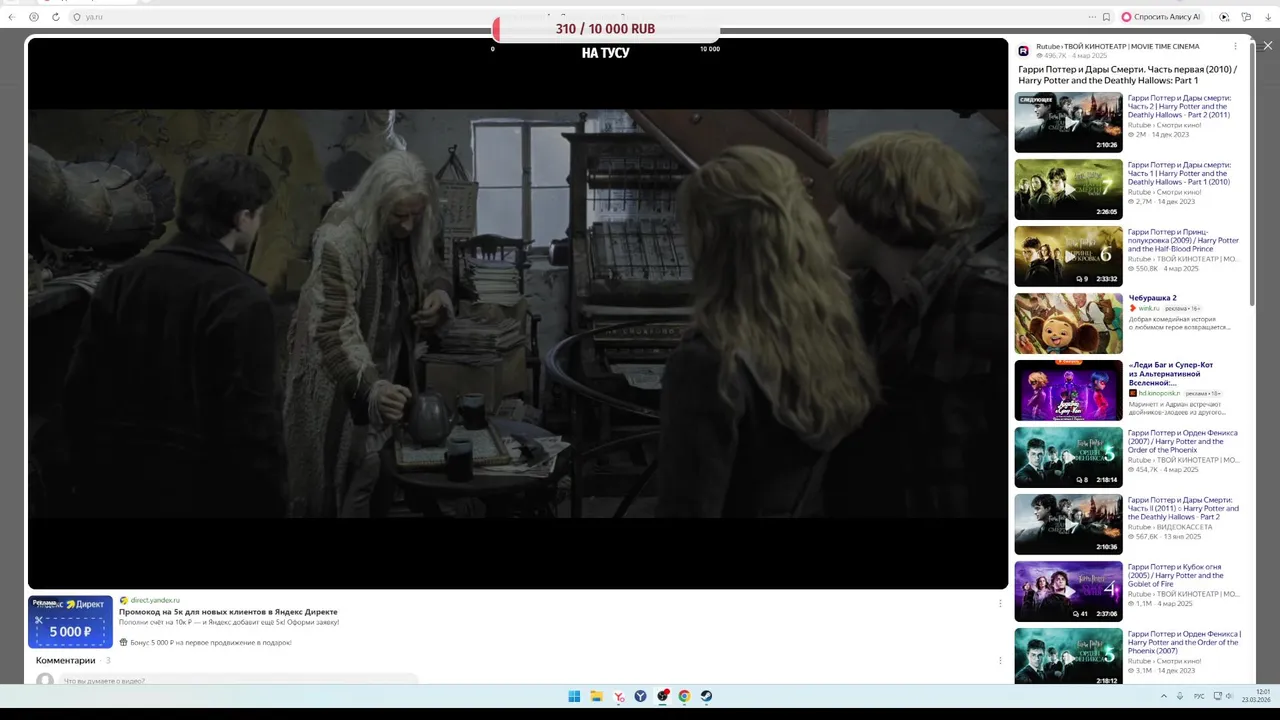
Task: Open thumbnail of Deathly Hallows Part 2 (2:10:26)
Action: (1068, 122)
